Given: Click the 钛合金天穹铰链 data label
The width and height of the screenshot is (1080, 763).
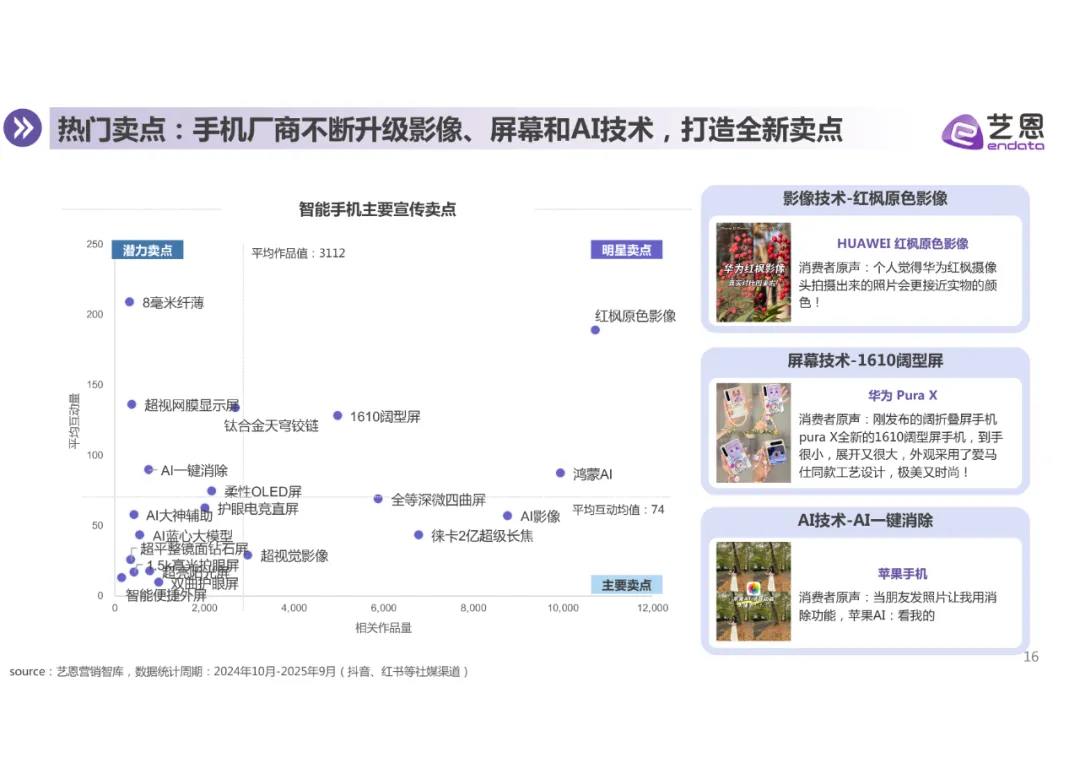Looking at the screenshot, I should pyautogui.click(x=271, y=426).
